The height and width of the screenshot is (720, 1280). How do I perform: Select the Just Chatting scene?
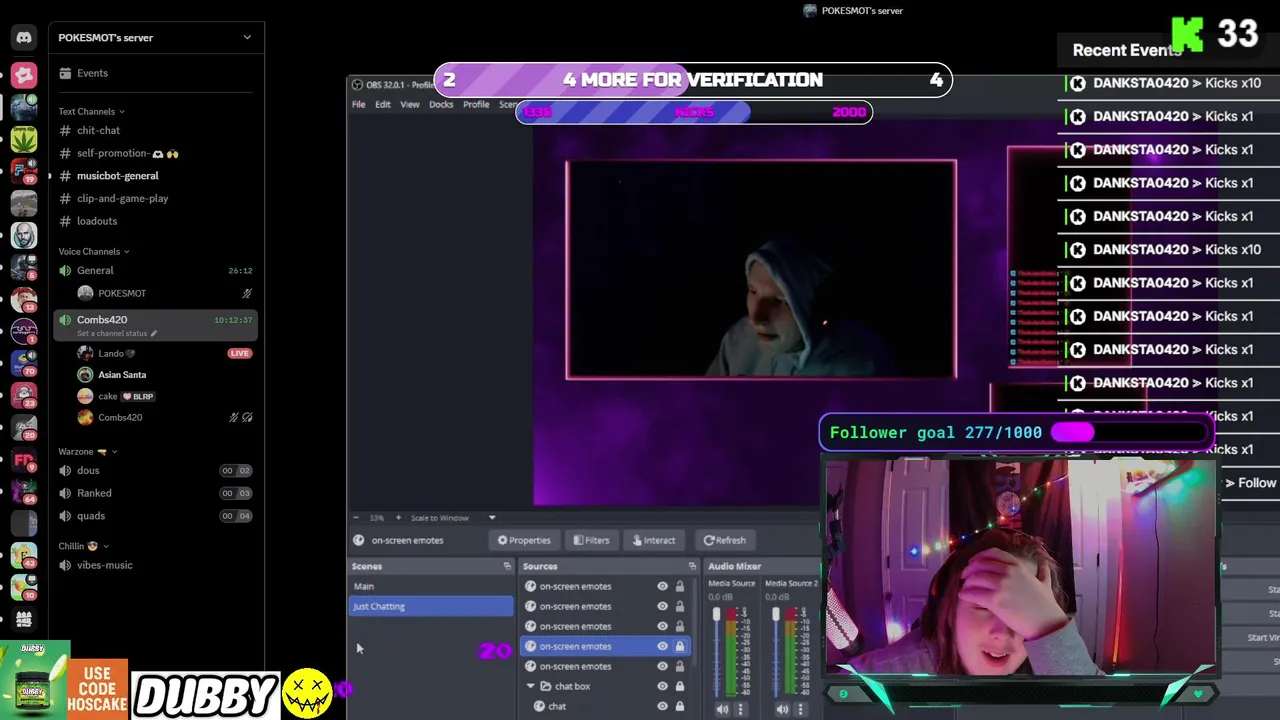tap(431, 606)
